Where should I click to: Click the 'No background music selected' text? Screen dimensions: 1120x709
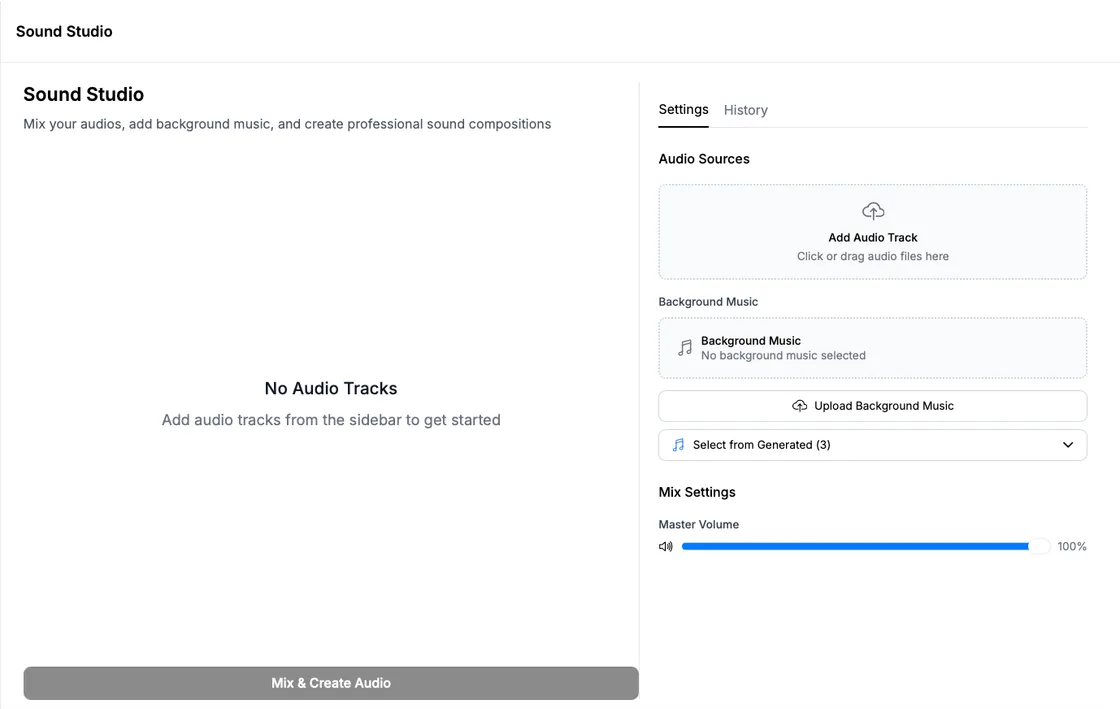pos(783,356)
